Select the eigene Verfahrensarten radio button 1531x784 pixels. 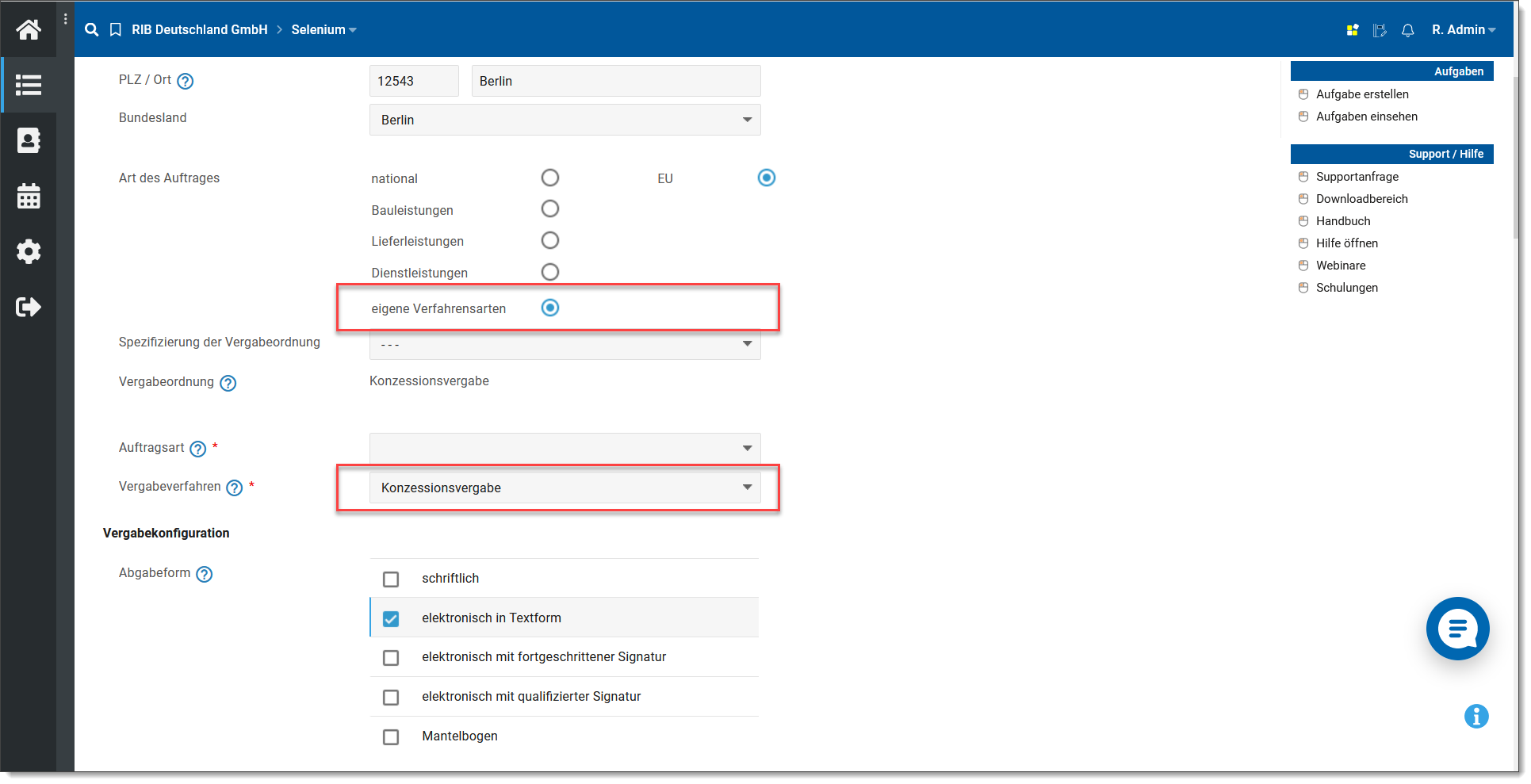click(550, 308)
